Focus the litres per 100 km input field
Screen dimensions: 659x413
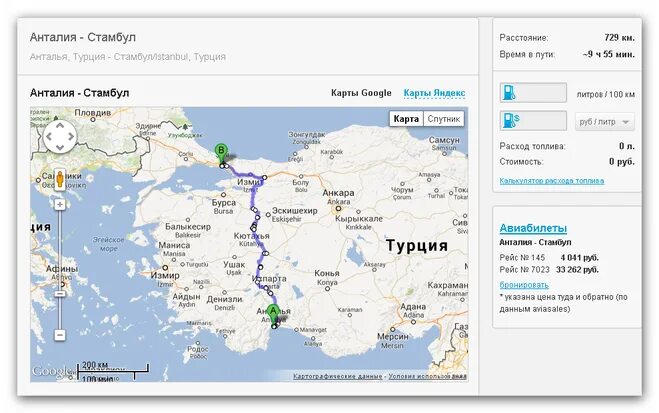point(533,92)
